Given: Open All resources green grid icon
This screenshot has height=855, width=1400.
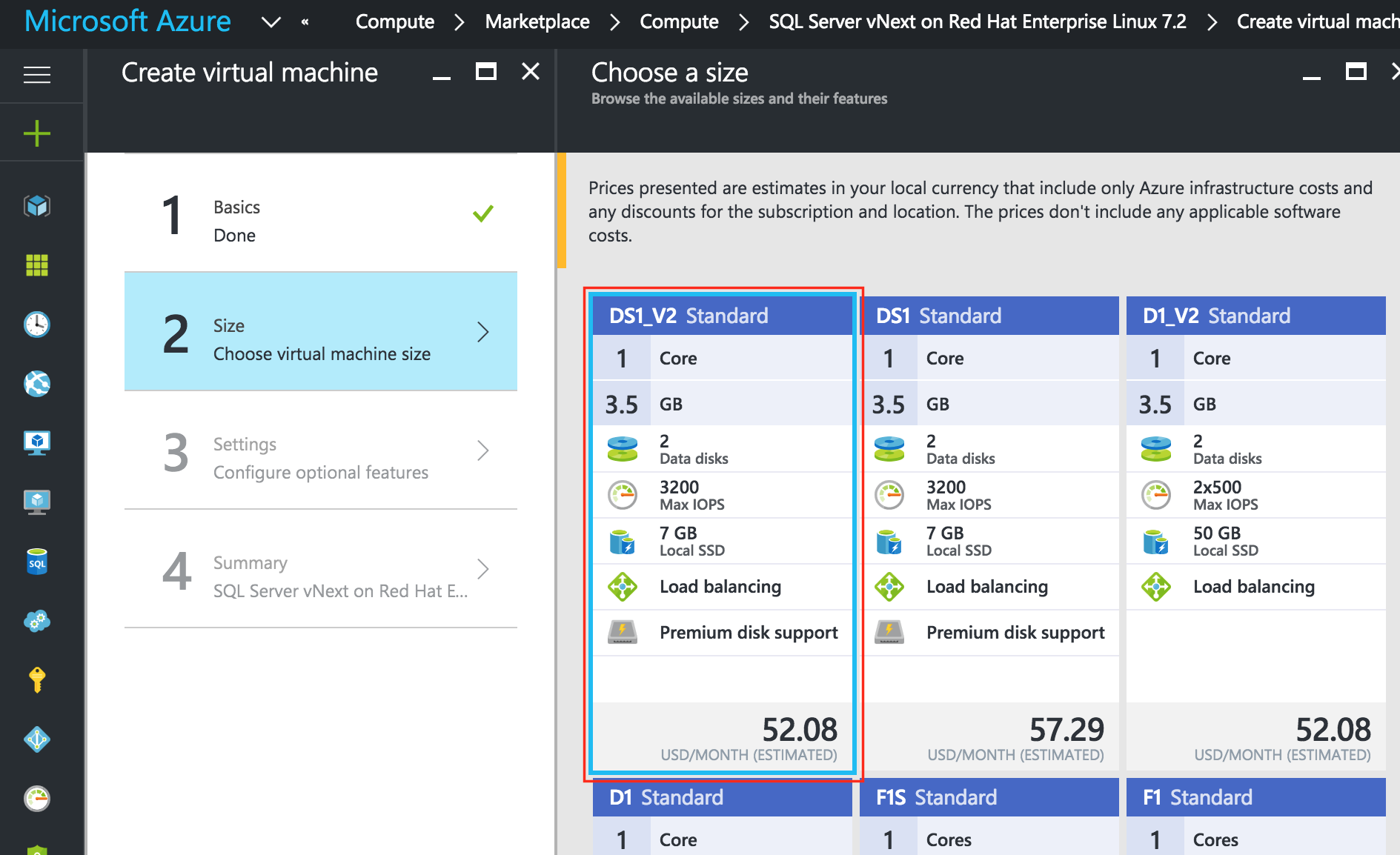Looking at the screenshot, I should coord(37,265).
